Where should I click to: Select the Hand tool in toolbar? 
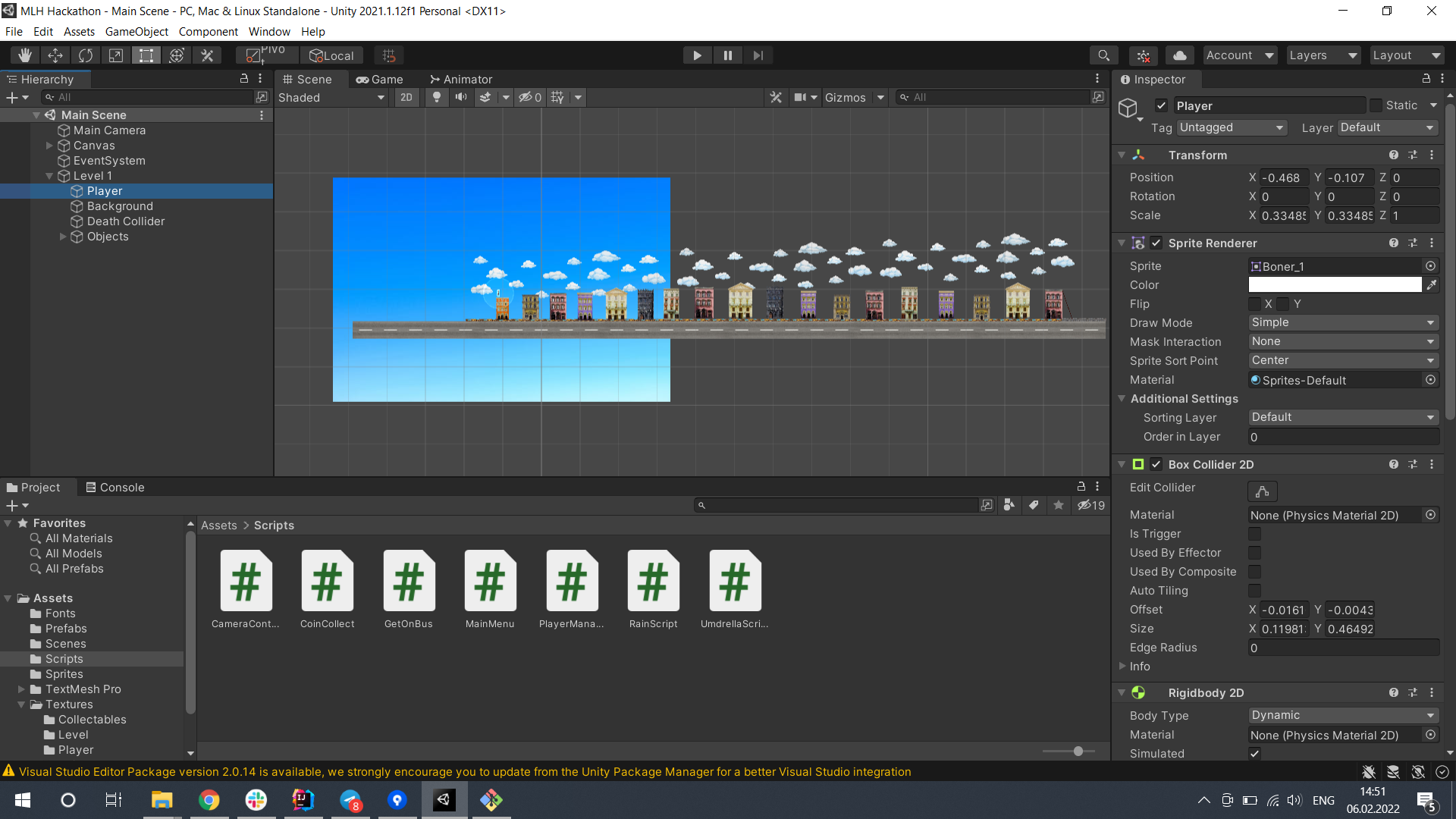[25, 55]
